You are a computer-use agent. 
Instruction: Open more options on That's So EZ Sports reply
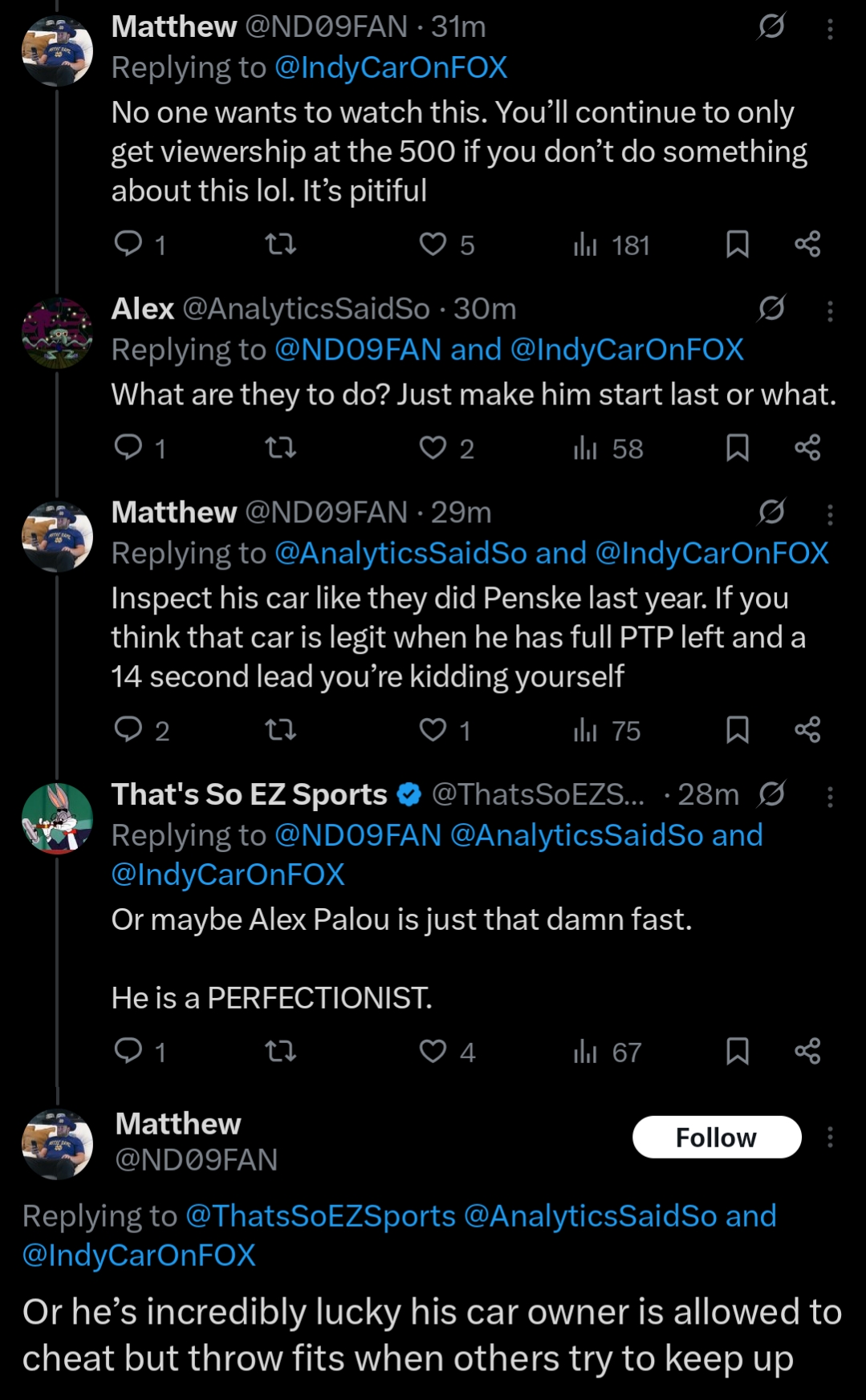[x=831, y=797]
